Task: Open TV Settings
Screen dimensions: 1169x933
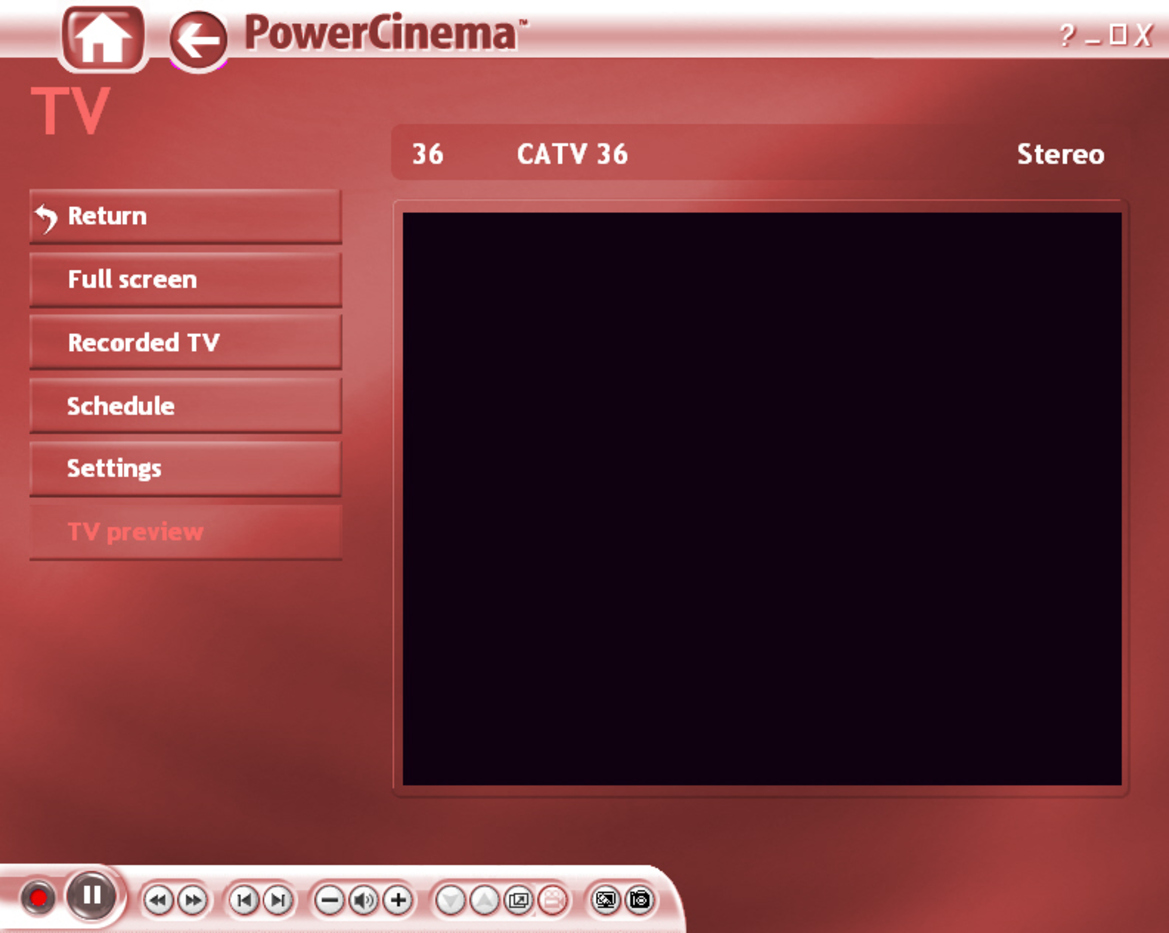Action: point(186,468)
